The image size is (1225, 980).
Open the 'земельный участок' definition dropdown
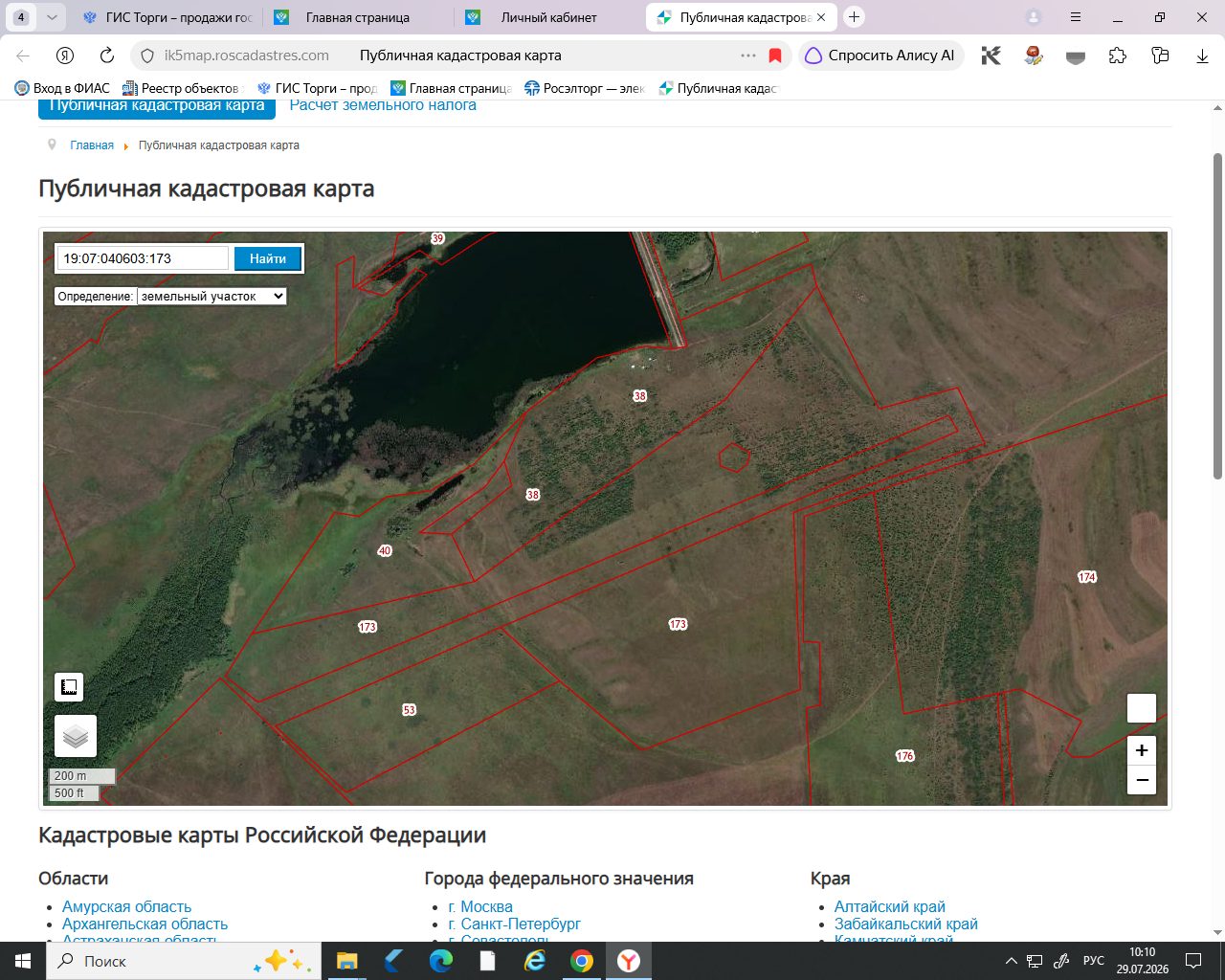212,297
